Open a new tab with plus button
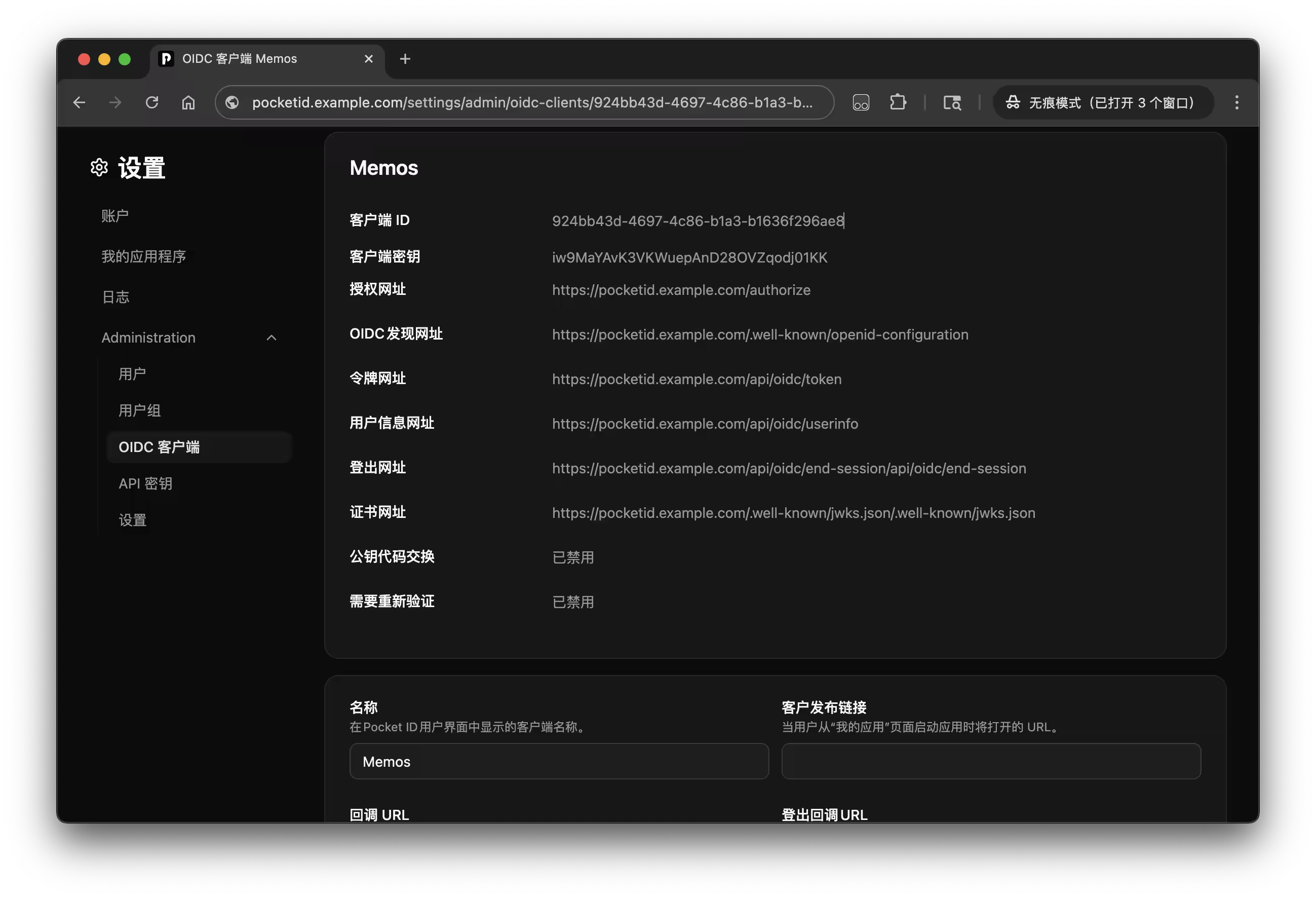1316x898 pixels. (x=405, y=59)
